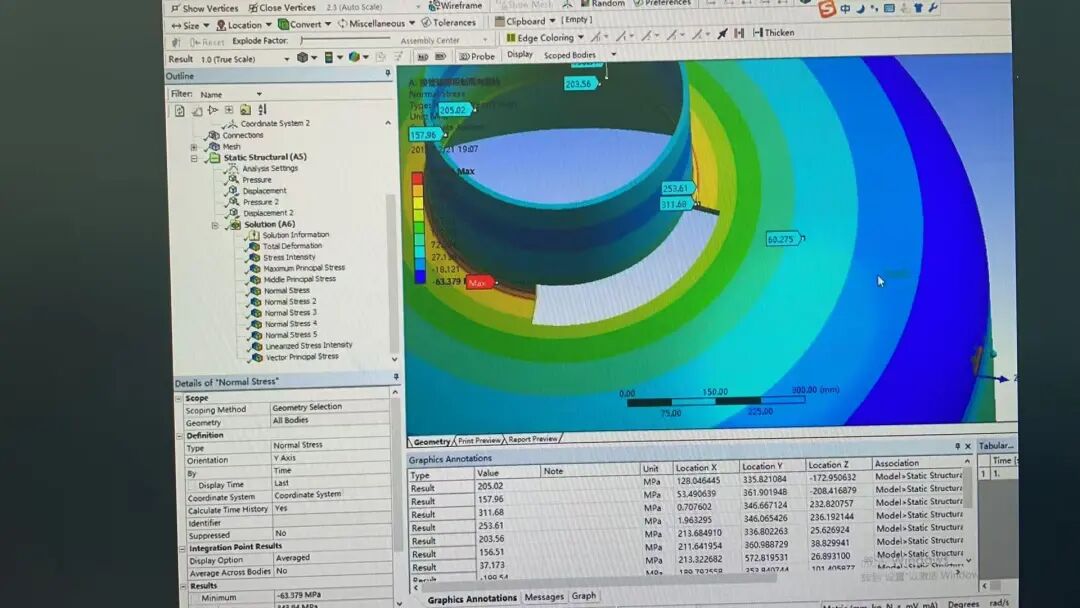Select Middle Principal Stress result

pyautogui.click(x=300, y=279)
